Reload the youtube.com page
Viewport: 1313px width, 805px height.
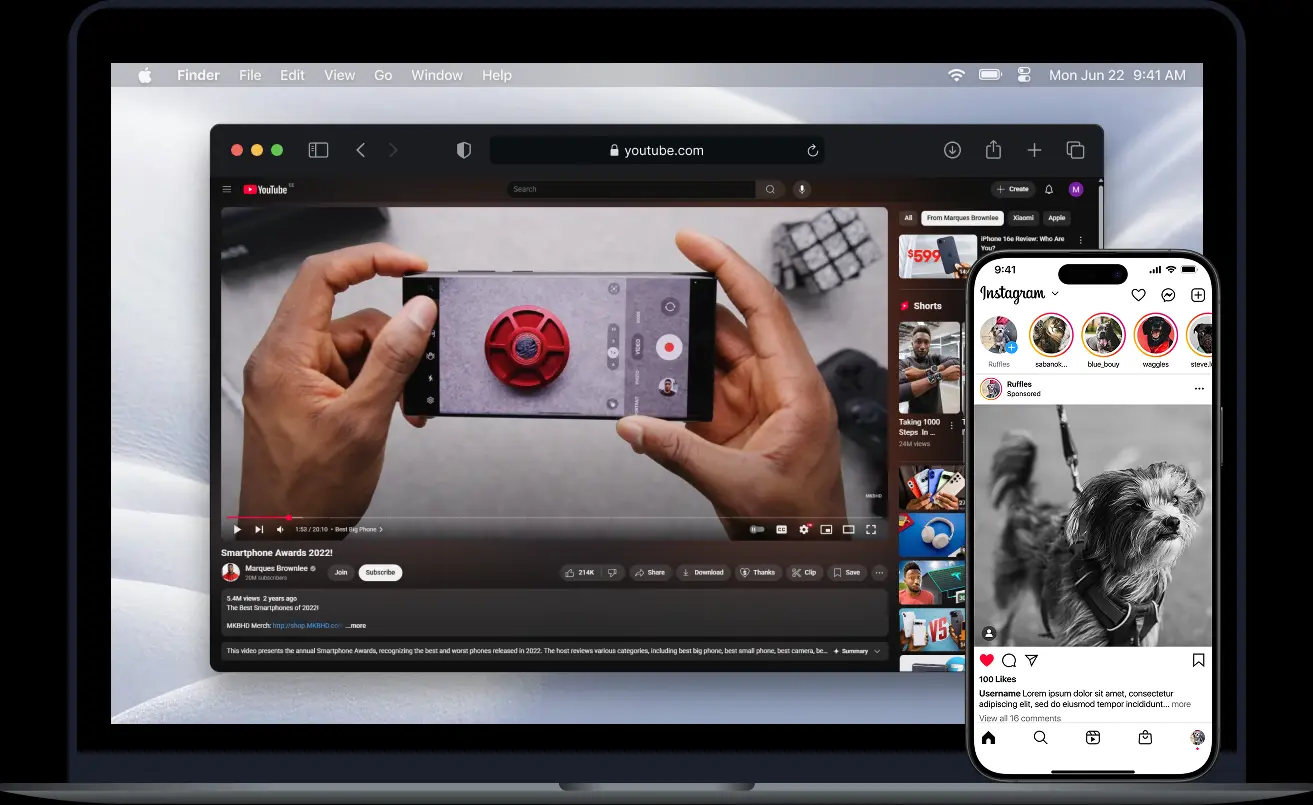812,150
